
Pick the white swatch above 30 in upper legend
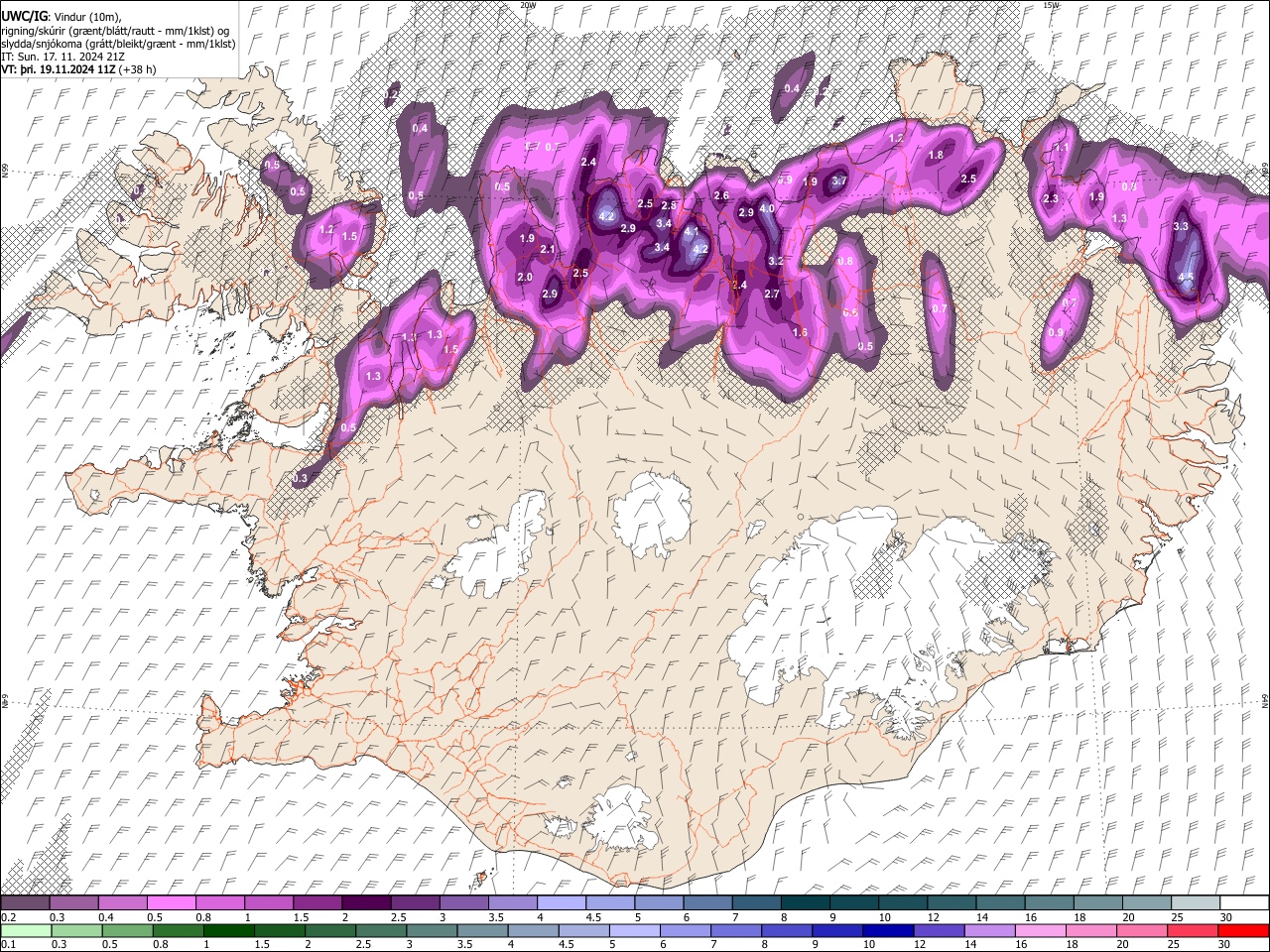click(x=1243, y=903)
